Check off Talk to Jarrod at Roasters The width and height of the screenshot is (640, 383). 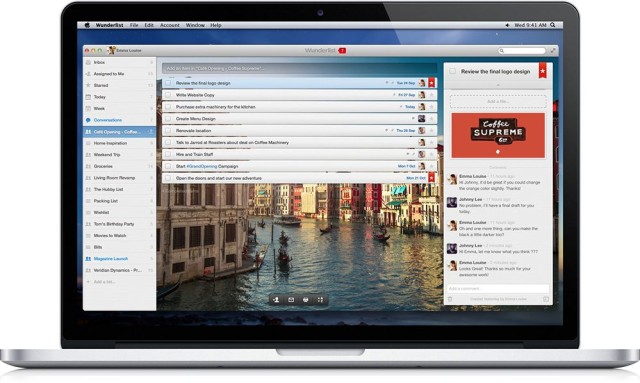coord(168,143)
